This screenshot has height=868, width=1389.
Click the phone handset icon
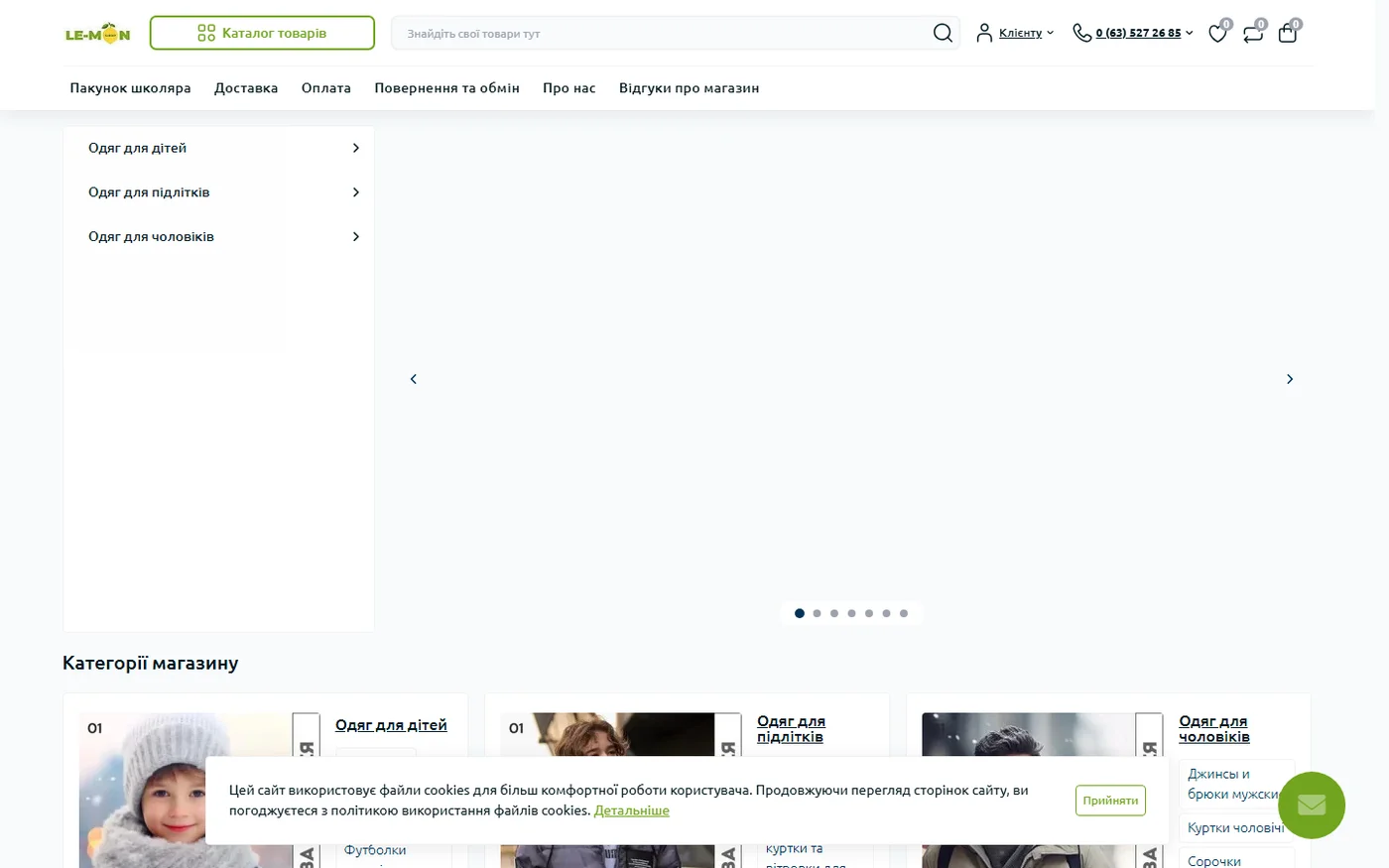1081,33
